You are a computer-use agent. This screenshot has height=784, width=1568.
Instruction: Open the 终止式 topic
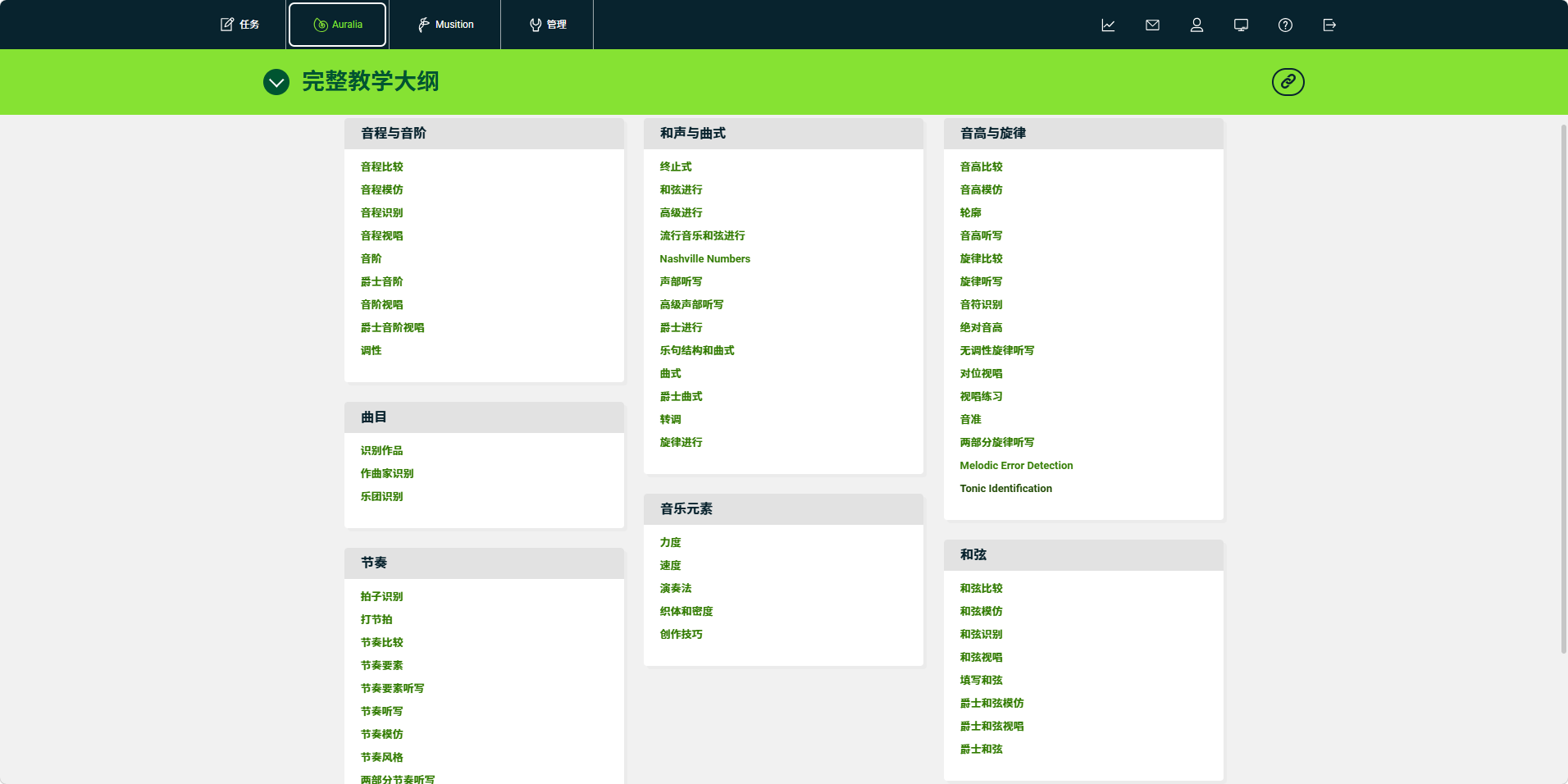tap(676, 166)
